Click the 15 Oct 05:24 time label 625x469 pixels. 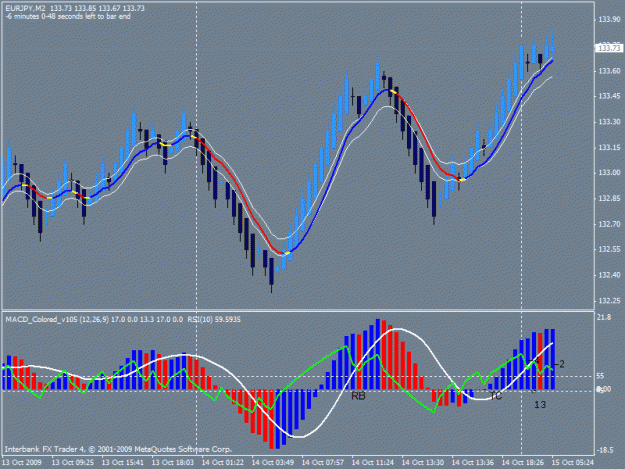coord(573,463)
